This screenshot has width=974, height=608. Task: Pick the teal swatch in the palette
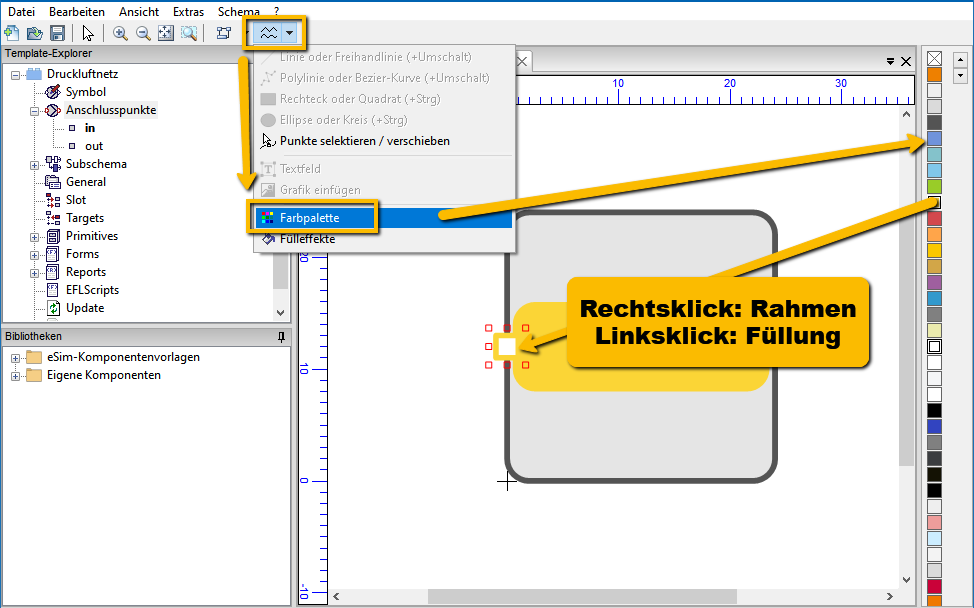tap(934, 154)
